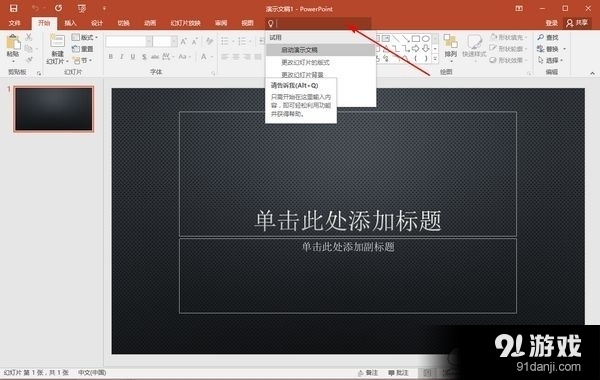Screen dimensions: 600x380
Task: Switch to the 动画 (Animations) tab
Action: pyautogui.click(x=150, y=23)
